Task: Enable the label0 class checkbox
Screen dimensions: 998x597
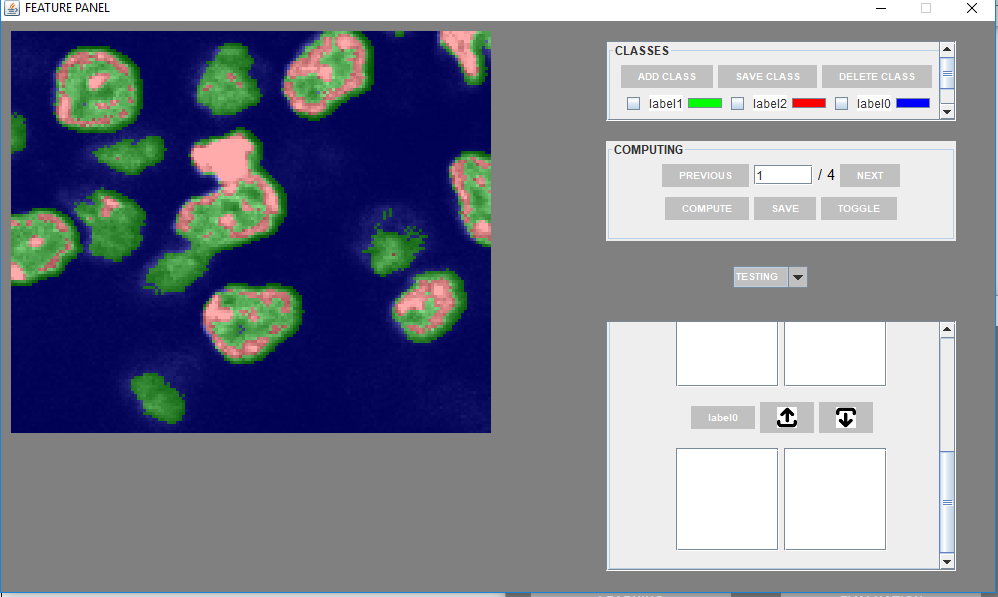Action: 841,104
